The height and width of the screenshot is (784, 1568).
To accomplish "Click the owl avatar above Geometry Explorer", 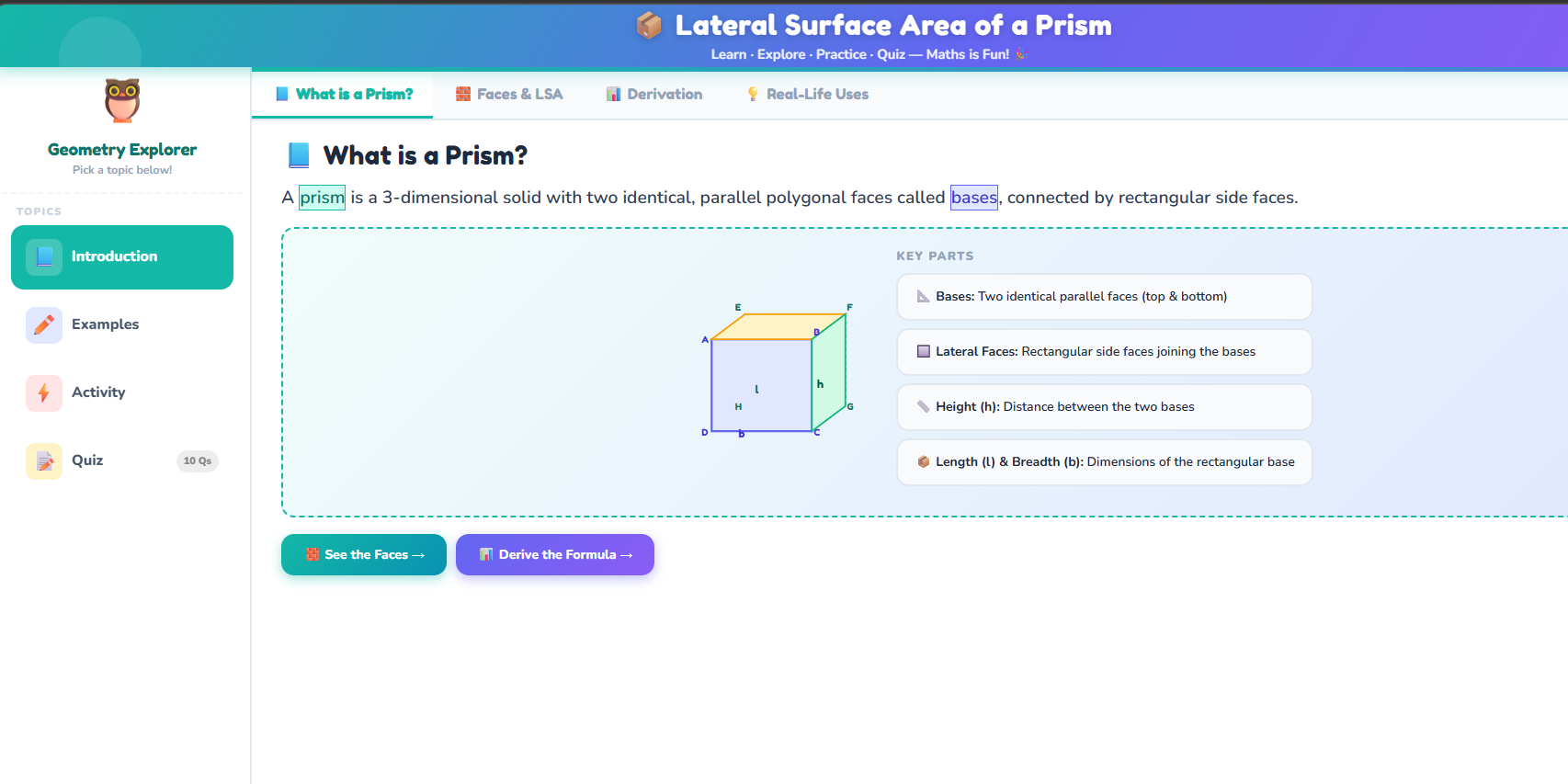I will (x=121, y=100).
